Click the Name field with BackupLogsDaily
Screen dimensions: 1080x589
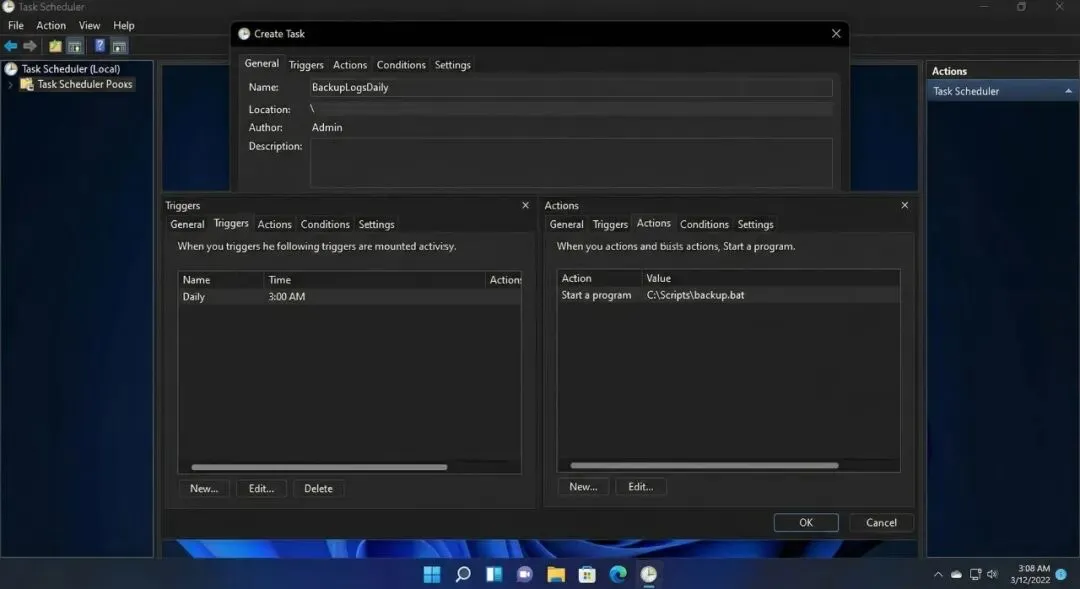tap(570, 87)
